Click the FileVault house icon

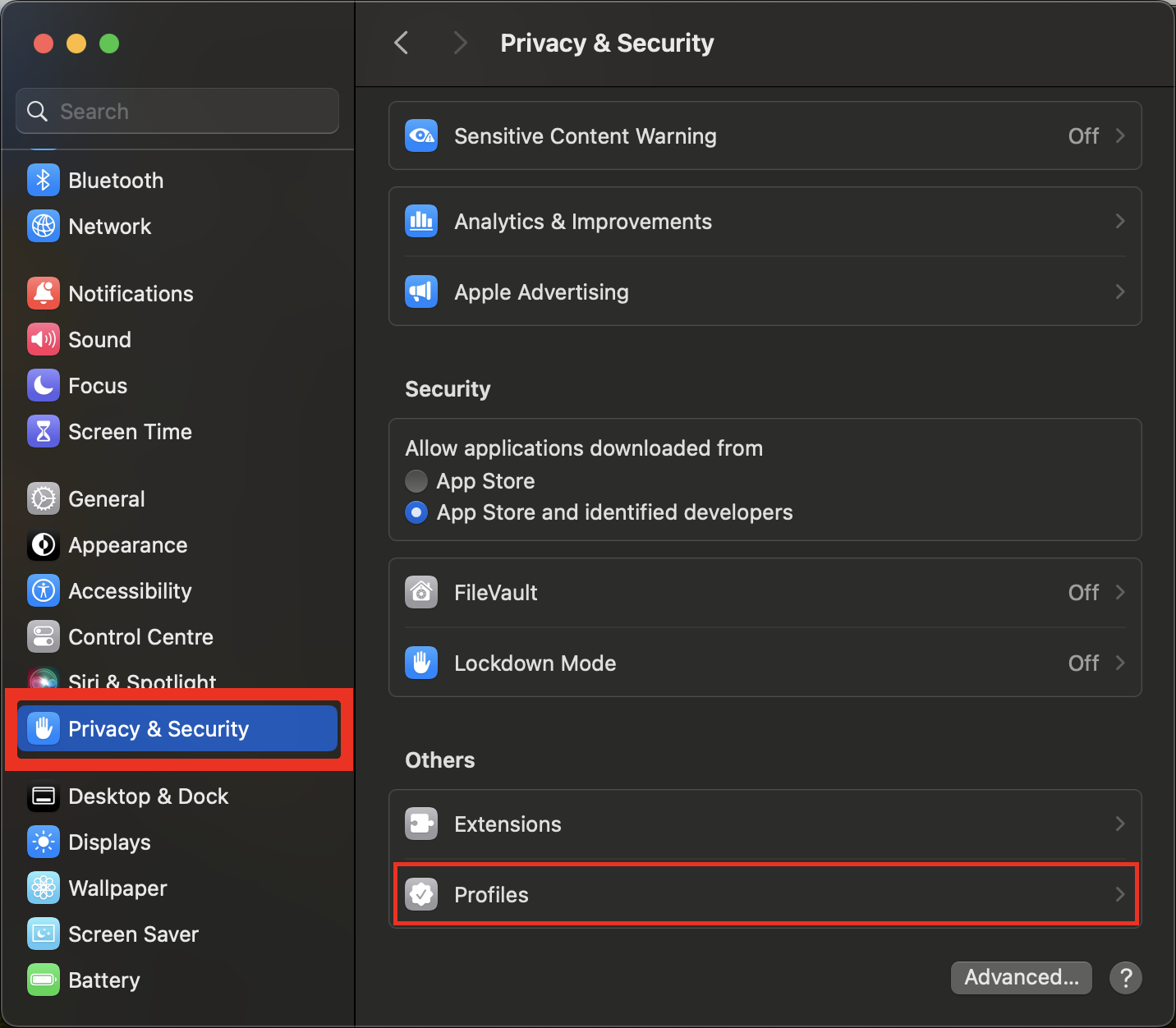pyautogui.click(x=421, y=593)
